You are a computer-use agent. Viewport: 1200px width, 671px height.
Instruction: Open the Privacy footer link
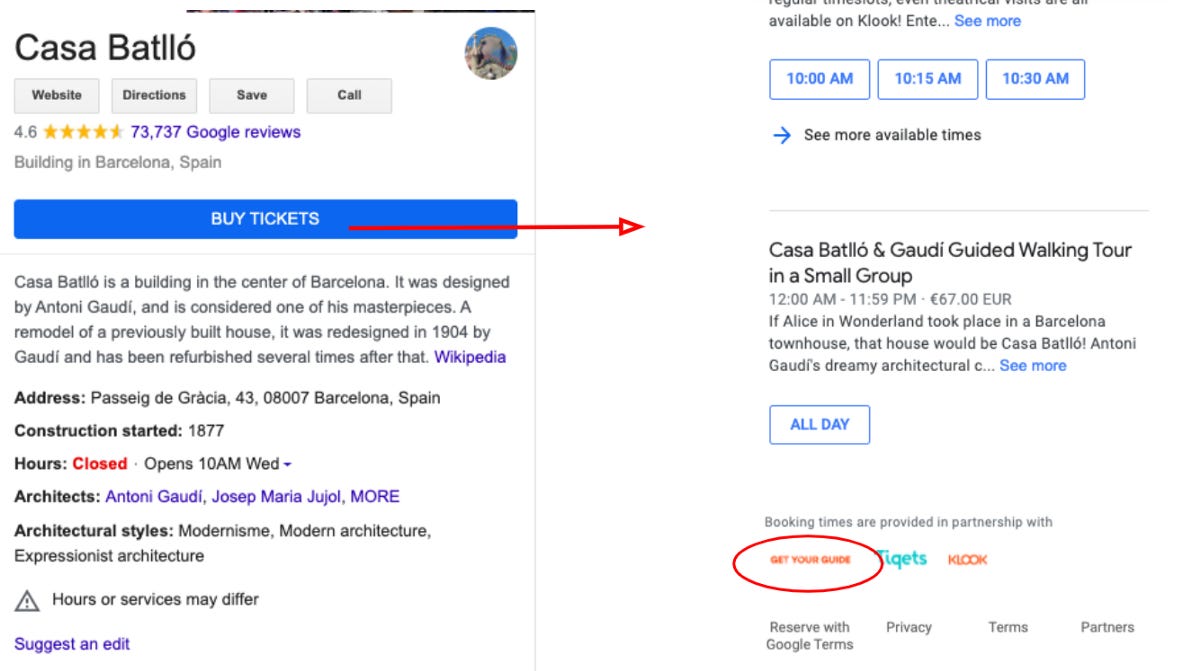(x=908, y=627)
